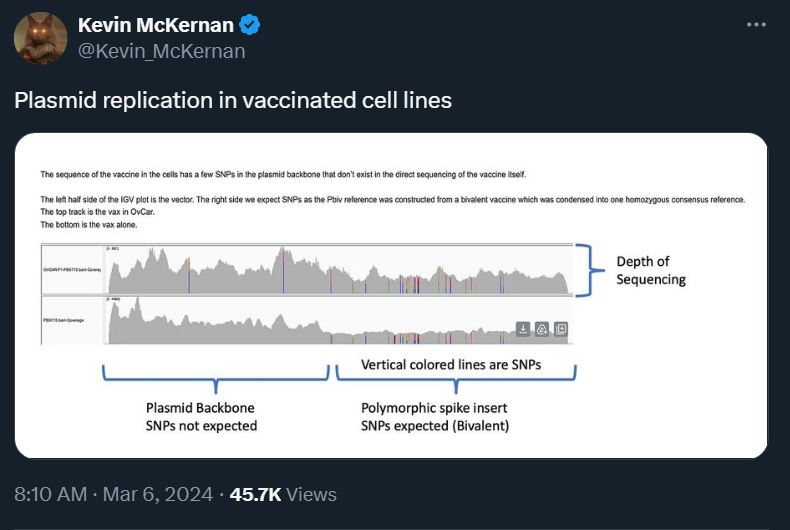
Task: Click the OVCAR-P1-P89715 bam Coverage track label
Action: pyautogui.click(x=72, y=270)
